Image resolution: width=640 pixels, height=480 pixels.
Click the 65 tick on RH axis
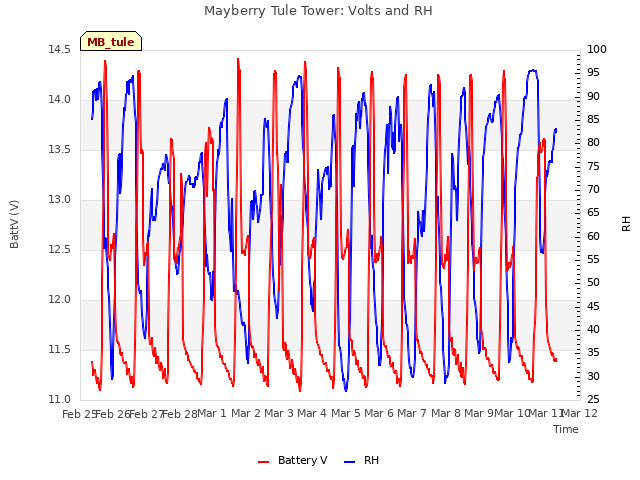click(x=593, y=213)
